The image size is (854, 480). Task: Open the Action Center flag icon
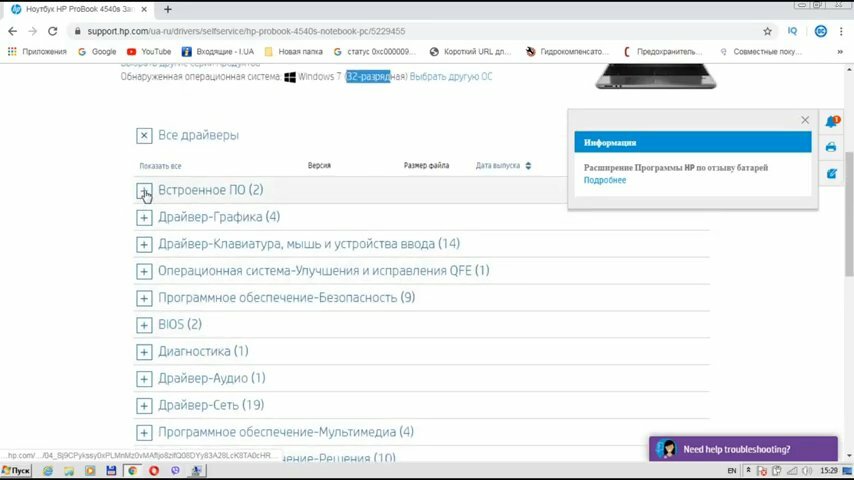pyautogui.click(x=762, y=471)
